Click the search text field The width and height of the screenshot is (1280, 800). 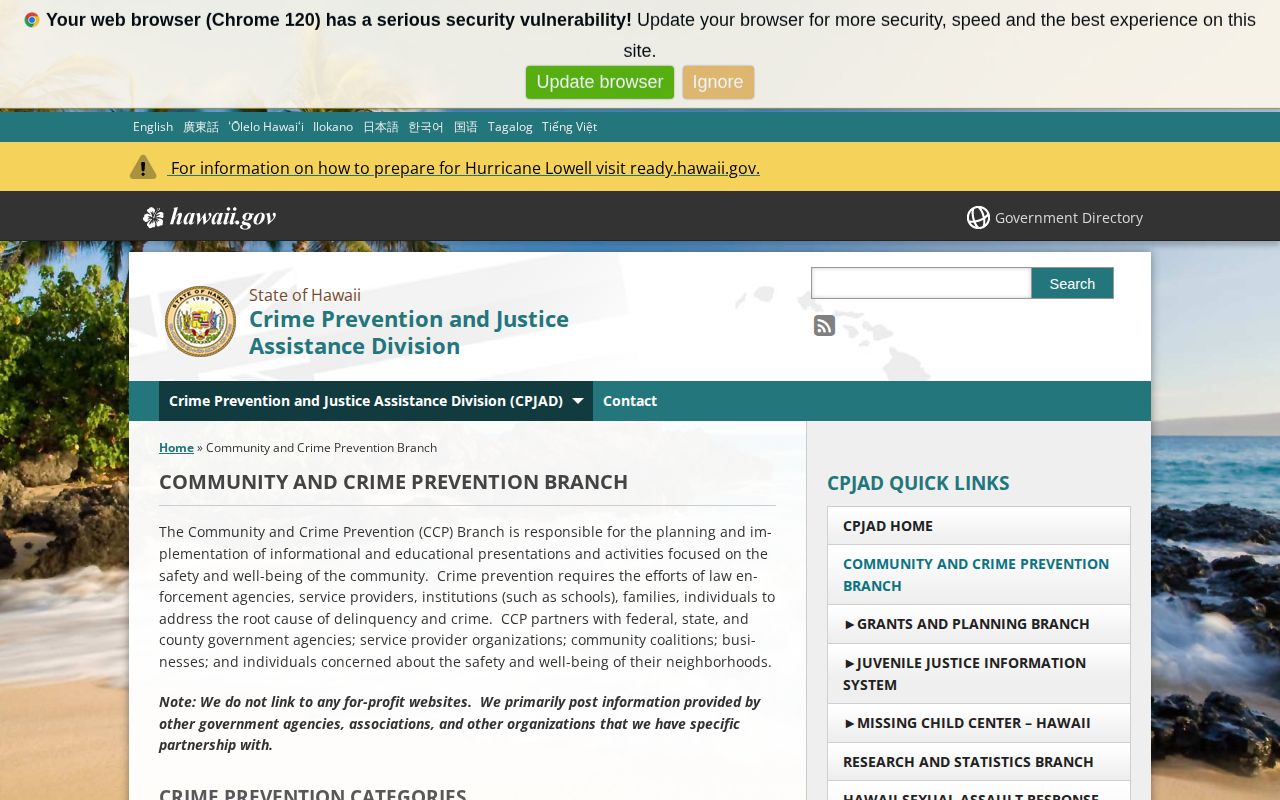coord(921,283)
